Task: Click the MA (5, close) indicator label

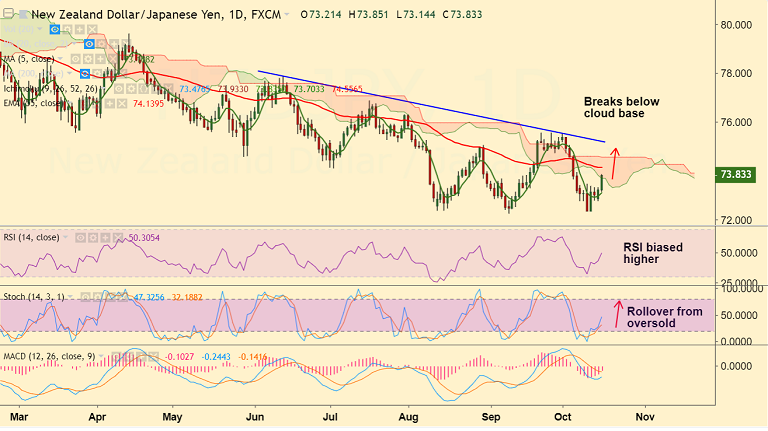Action: [x=28, y=59]
